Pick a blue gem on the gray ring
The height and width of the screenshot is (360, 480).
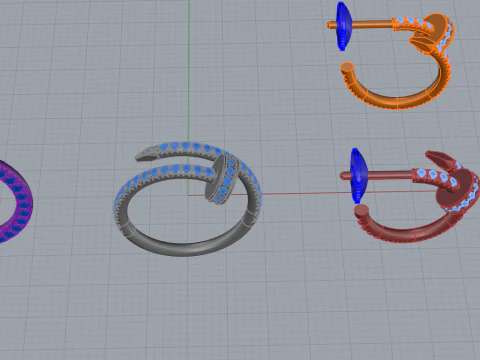coord(185,146)
